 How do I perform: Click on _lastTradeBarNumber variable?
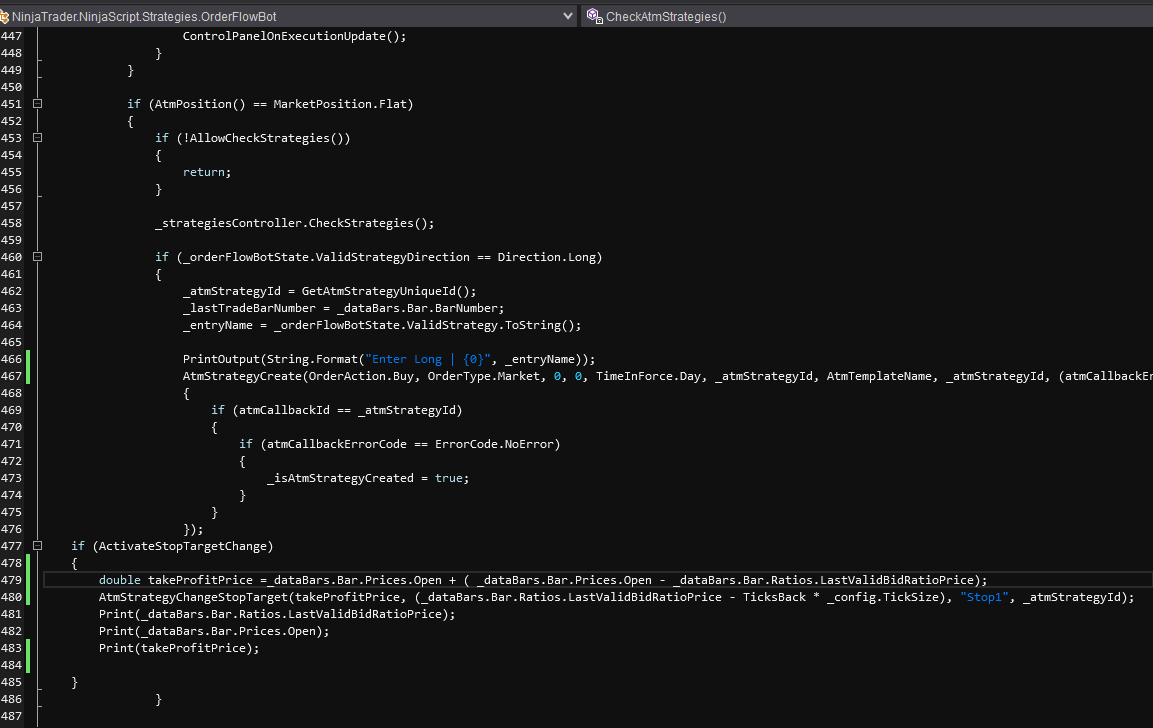pos(249,307)
